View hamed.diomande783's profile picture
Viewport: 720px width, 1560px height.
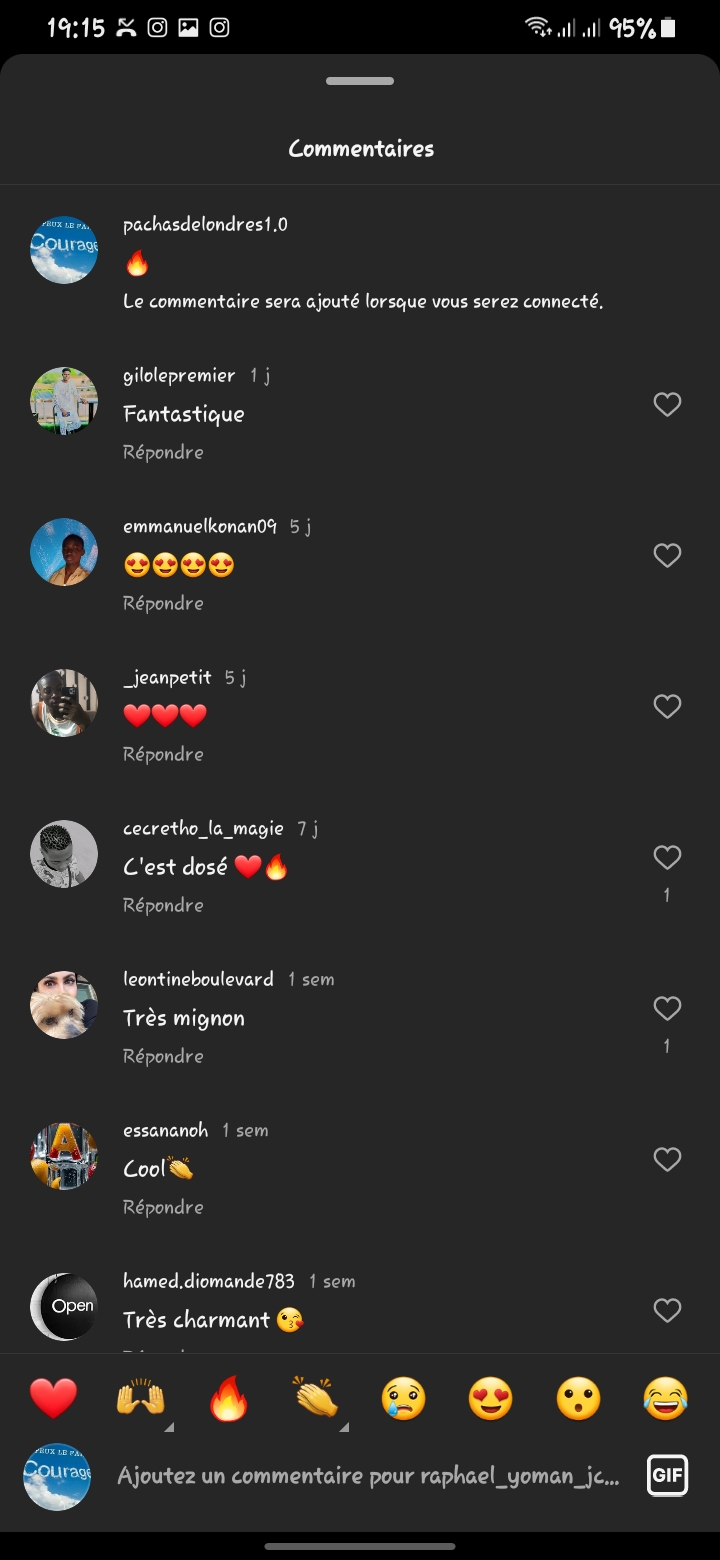64,1306
